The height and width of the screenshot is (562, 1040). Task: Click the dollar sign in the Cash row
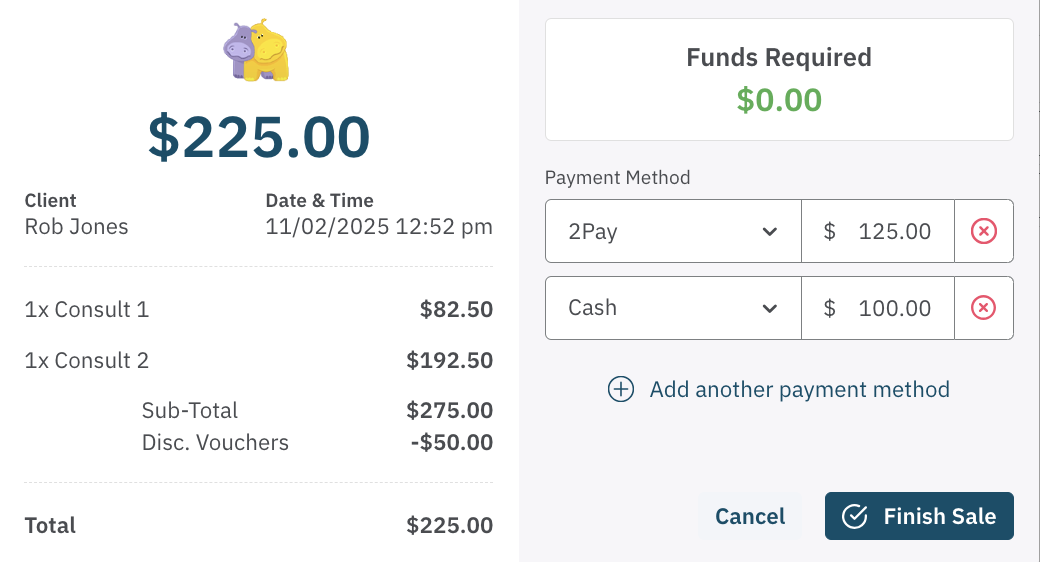click(x=829, y=308)
